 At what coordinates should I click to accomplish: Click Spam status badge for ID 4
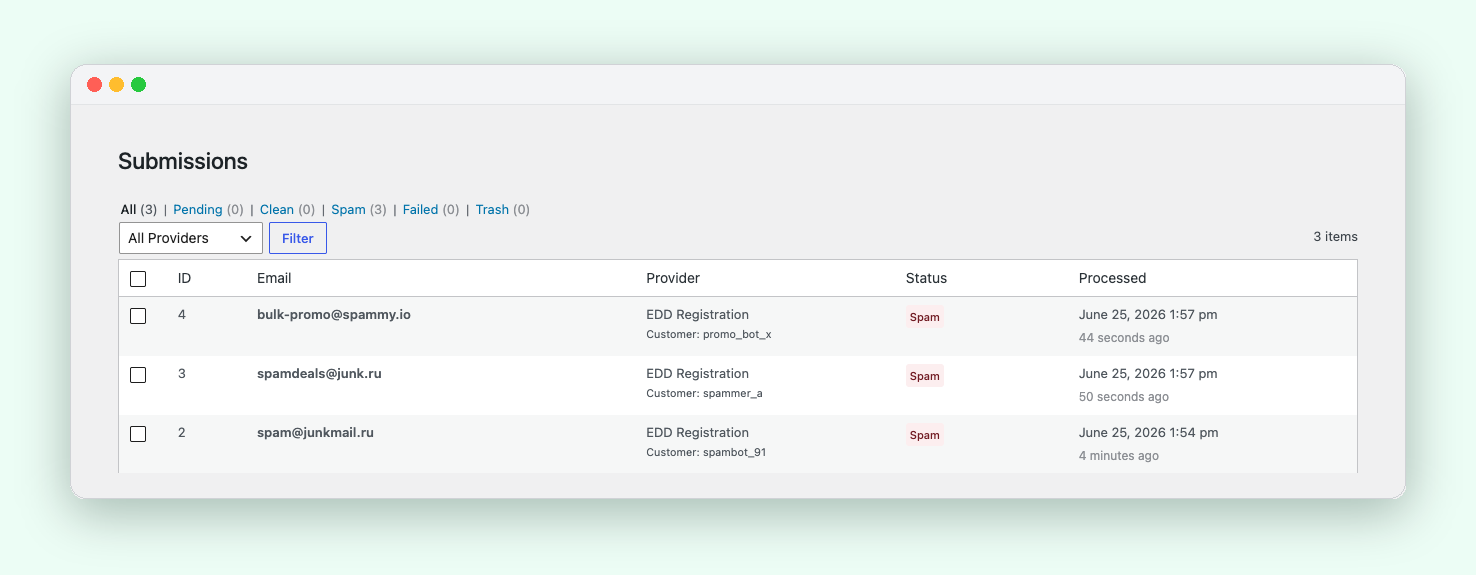pyautogui.click(x=925, y=317)
